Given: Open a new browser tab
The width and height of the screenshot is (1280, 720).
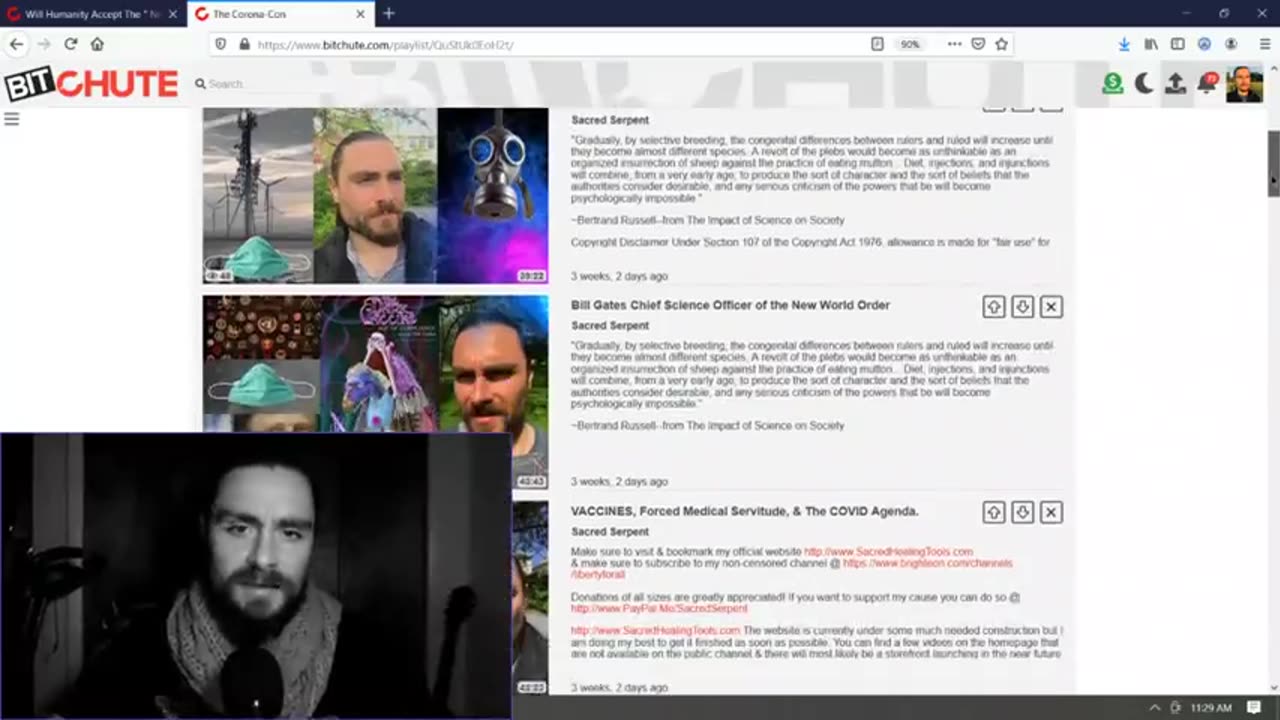Looking at the screenshot, I should tap(389, 13).
